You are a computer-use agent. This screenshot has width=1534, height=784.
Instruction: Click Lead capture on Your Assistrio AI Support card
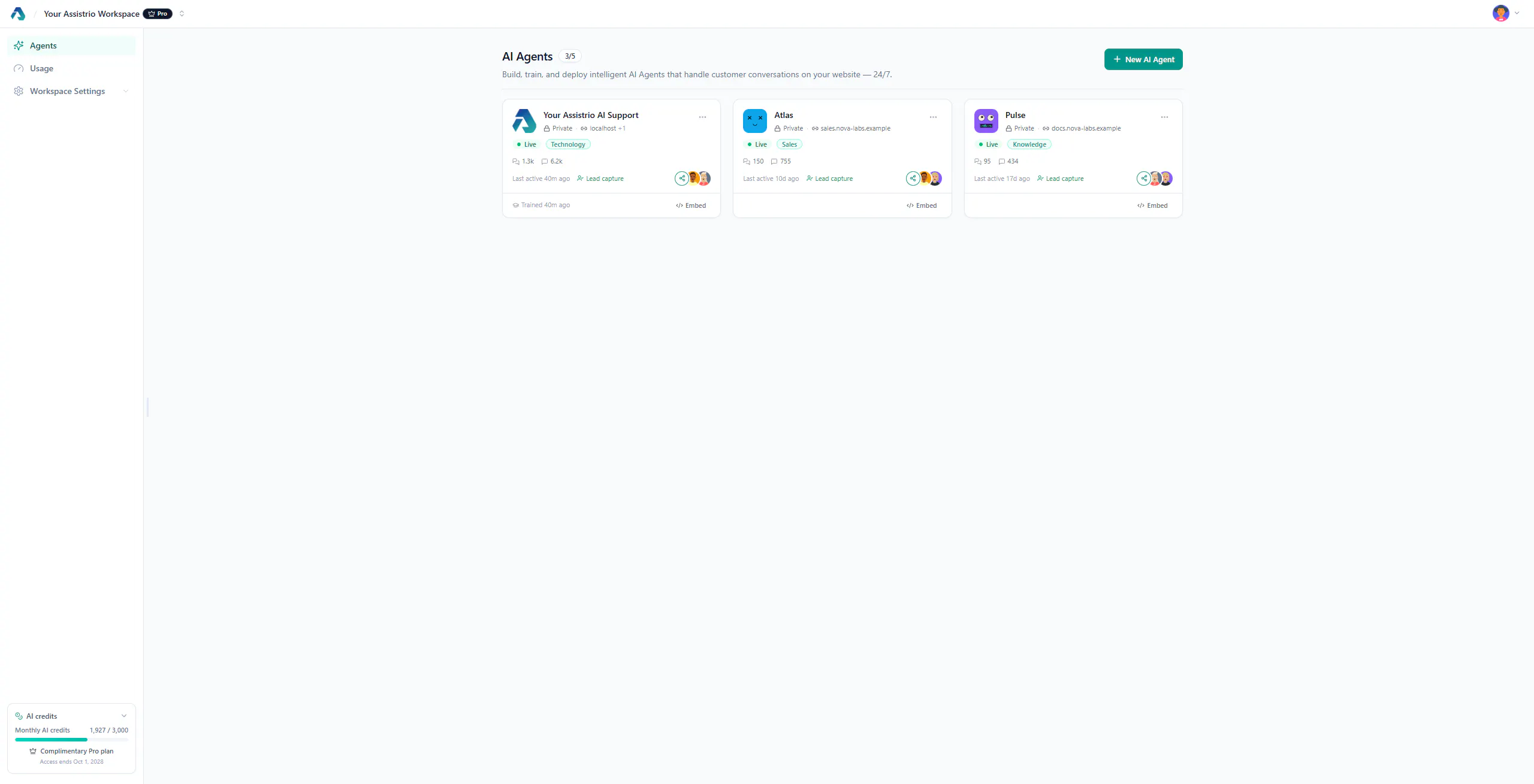click(600, 178)
